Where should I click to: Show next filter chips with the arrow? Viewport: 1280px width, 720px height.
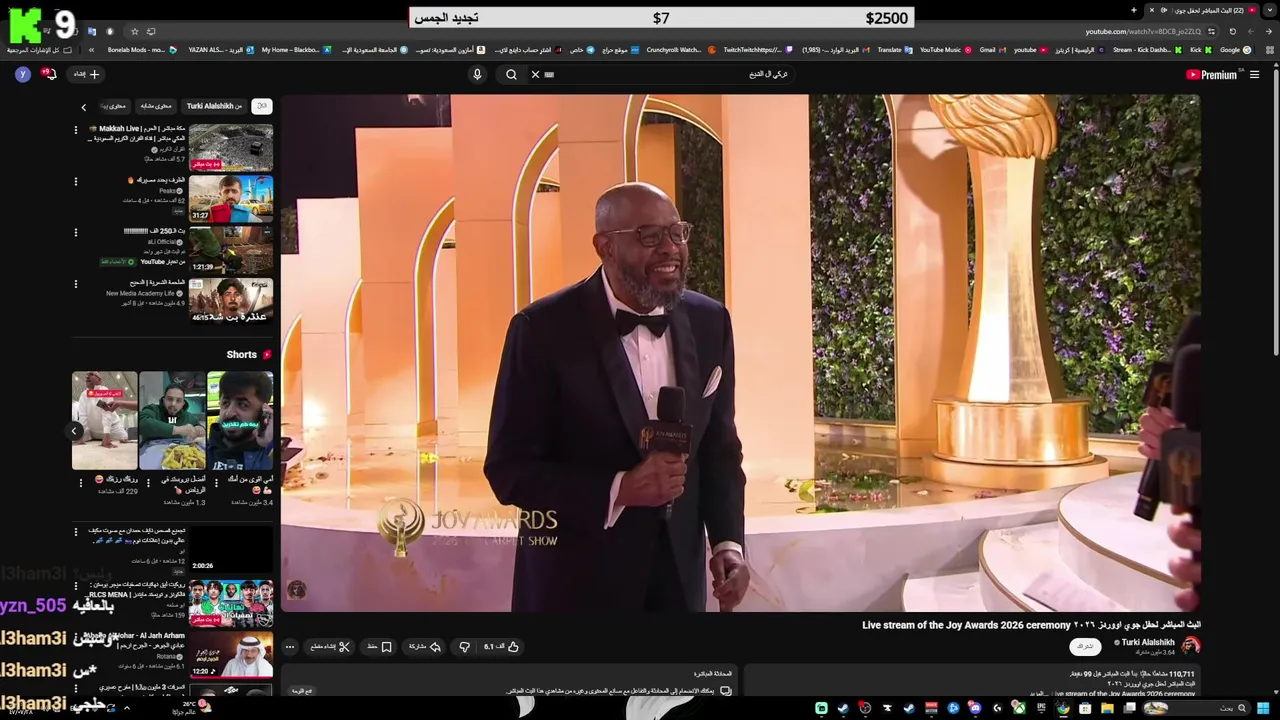(83, 106)
